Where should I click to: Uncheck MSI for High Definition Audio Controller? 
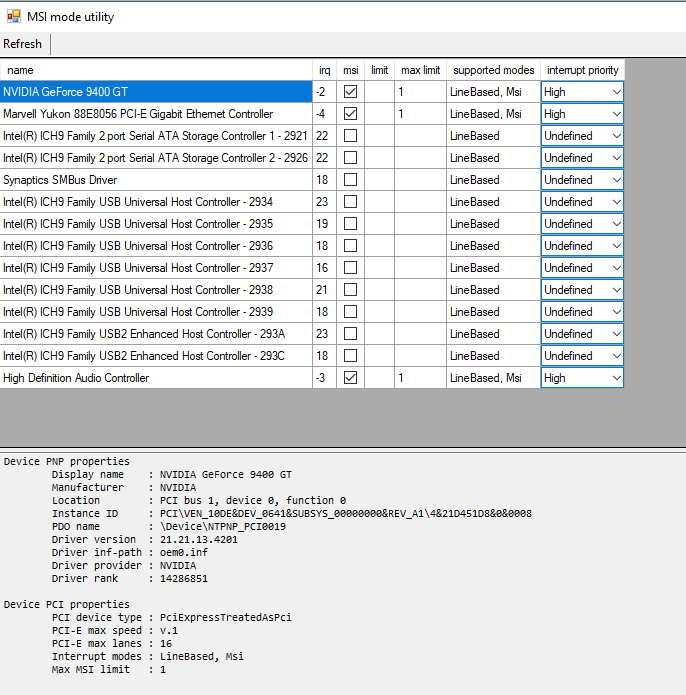351,378
